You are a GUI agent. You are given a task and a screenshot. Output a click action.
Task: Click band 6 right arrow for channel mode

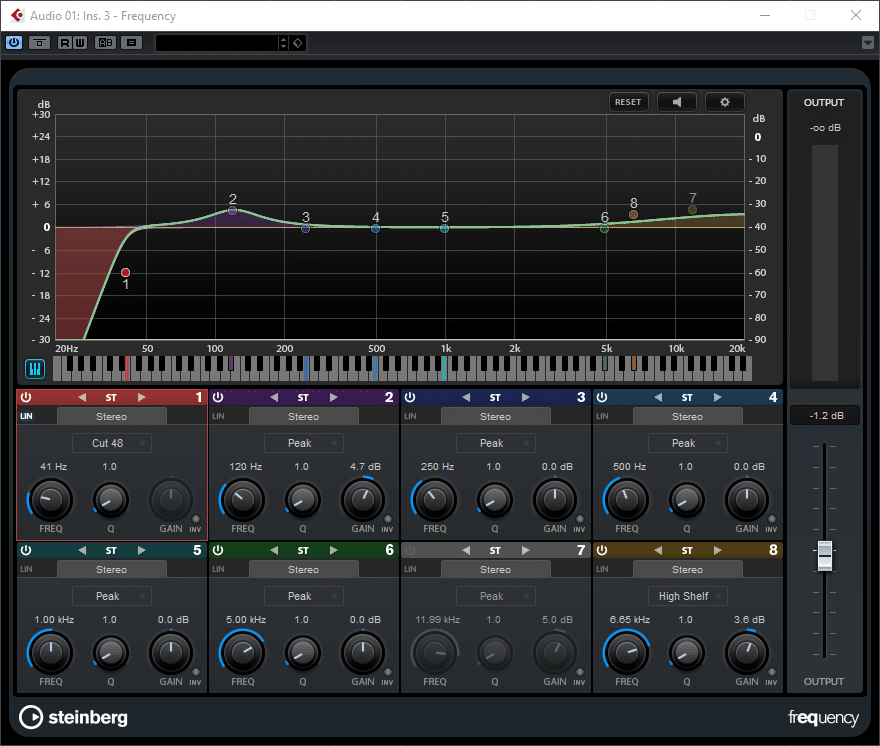(x=333, y=550)
